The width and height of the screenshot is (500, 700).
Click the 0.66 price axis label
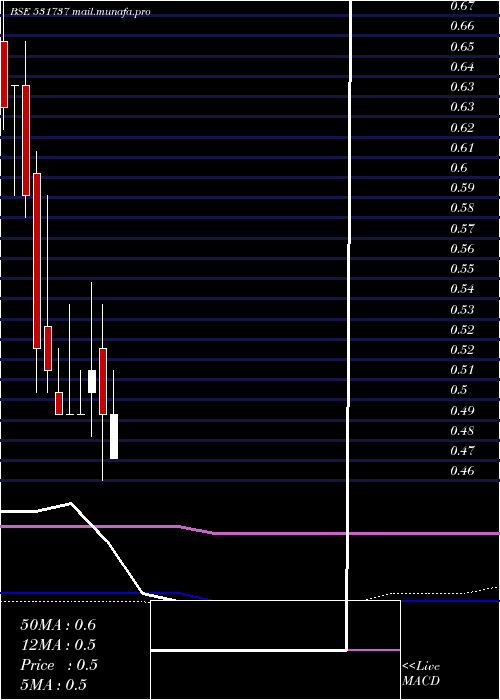pos(462,26)
